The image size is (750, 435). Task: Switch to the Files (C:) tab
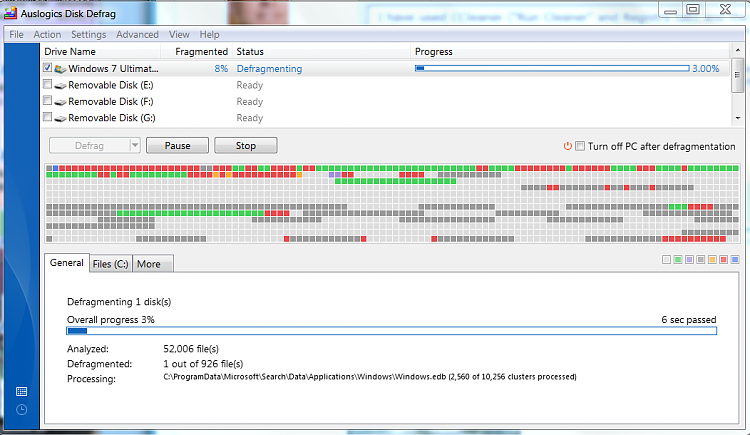point(110,264)
